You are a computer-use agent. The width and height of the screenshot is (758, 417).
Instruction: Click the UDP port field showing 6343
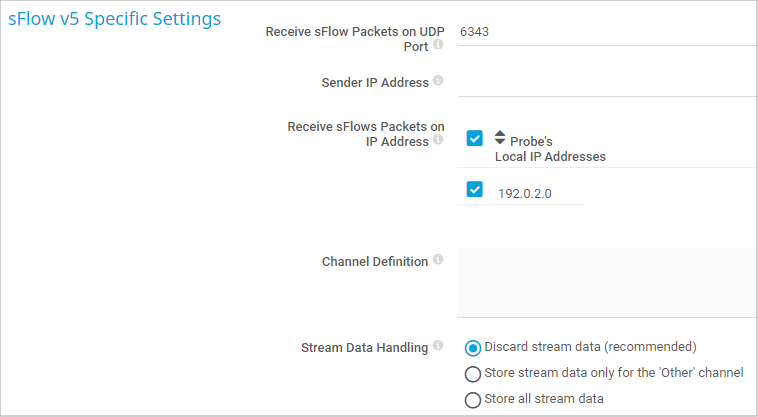pyautogui.click(x=600, y=32)
